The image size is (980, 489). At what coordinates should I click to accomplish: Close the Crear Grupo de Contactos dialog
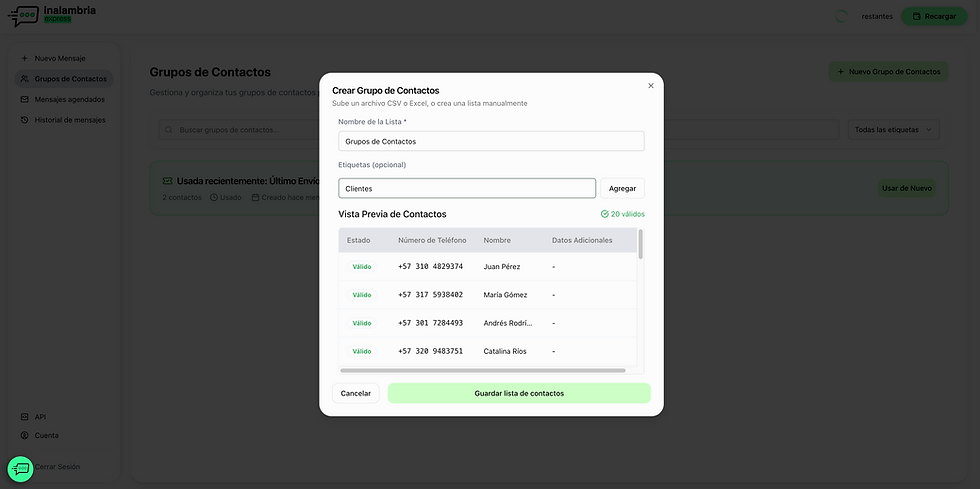click(x=651, y=86)
